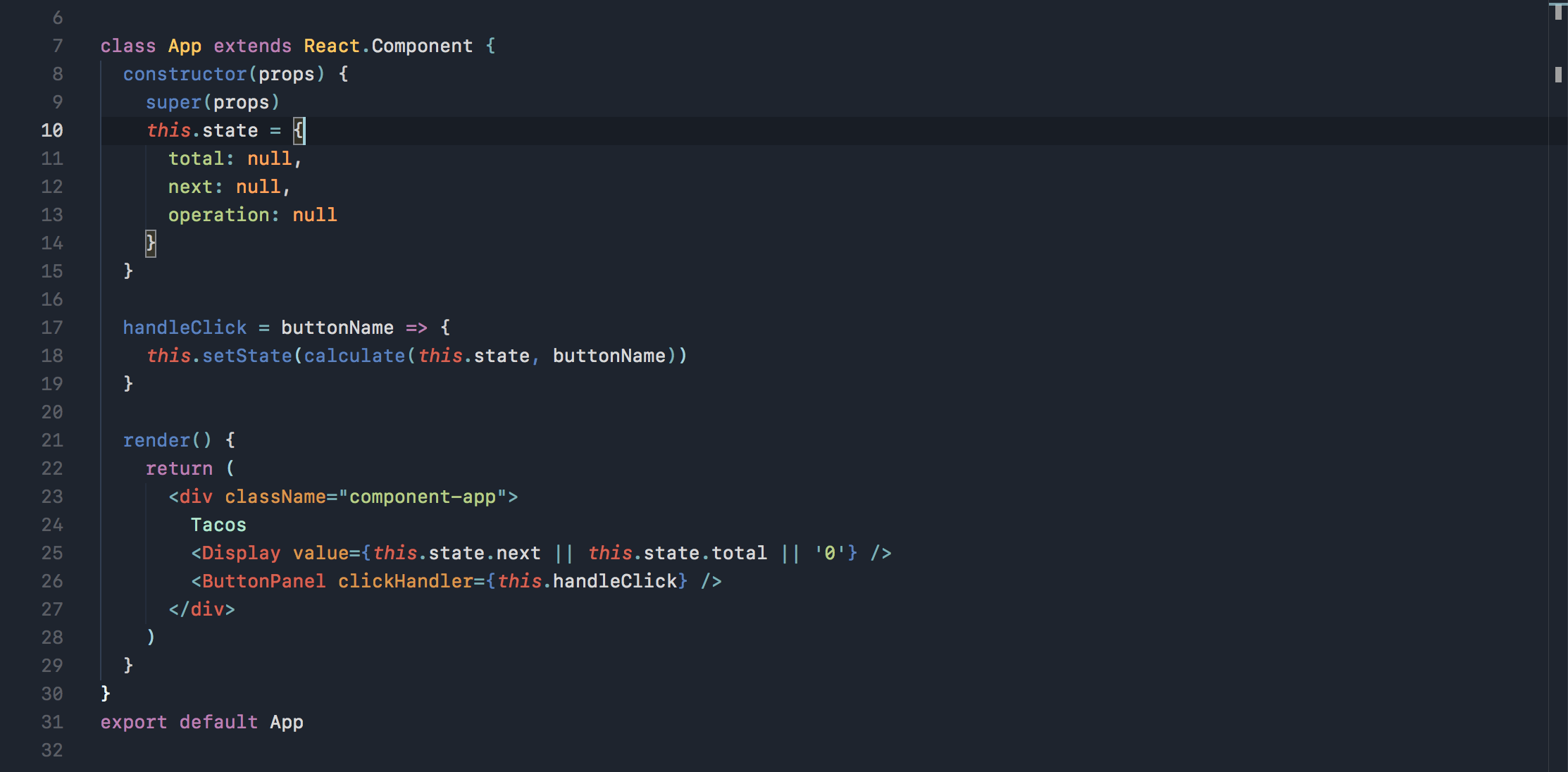Click the operation key on line 13
This screenshot has height=772, width=1568.
tap(218, 215)
